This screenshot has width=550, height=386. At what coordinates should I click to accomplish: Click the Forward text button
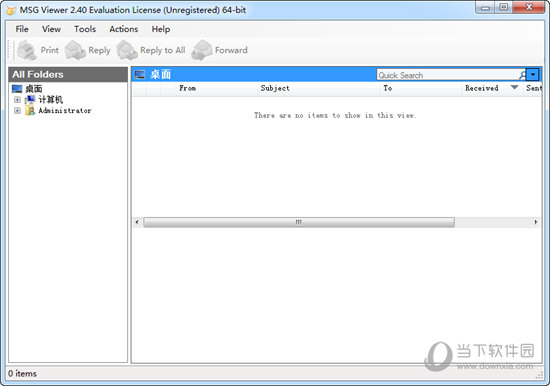pos(231,50)
